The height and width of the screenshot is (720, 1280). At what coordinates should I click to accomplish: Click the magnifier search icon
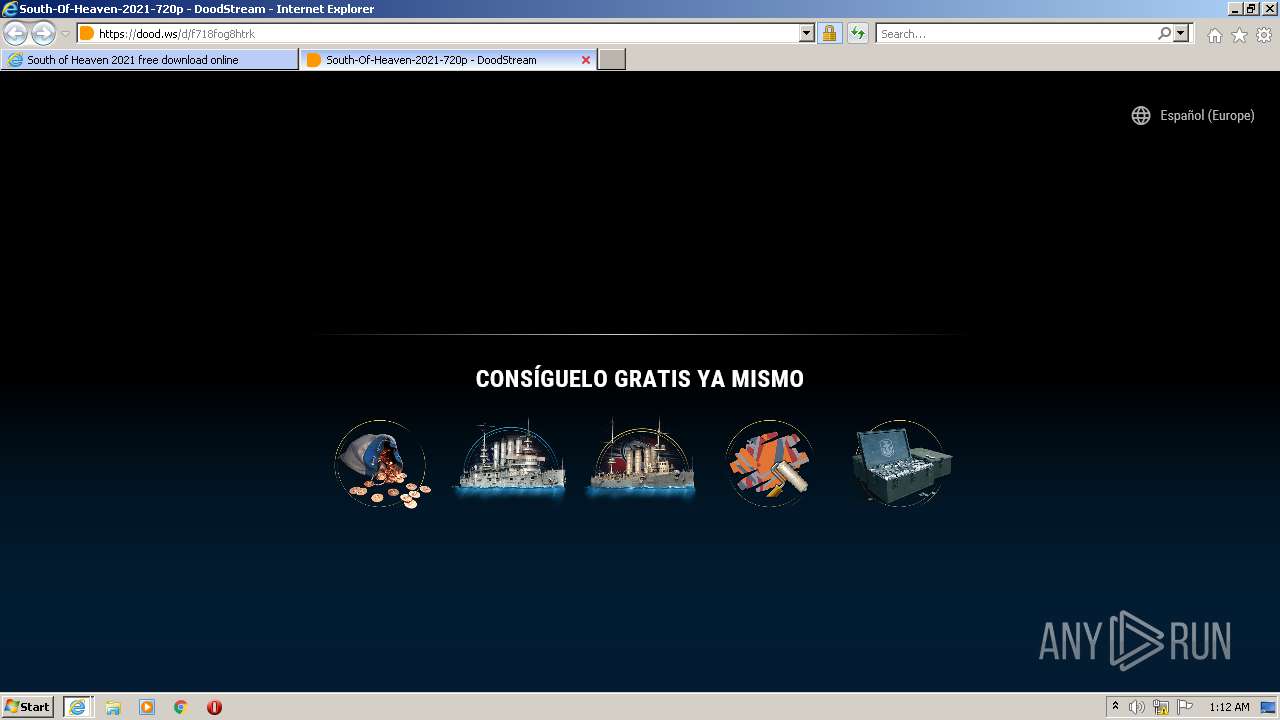(1164, 33)
